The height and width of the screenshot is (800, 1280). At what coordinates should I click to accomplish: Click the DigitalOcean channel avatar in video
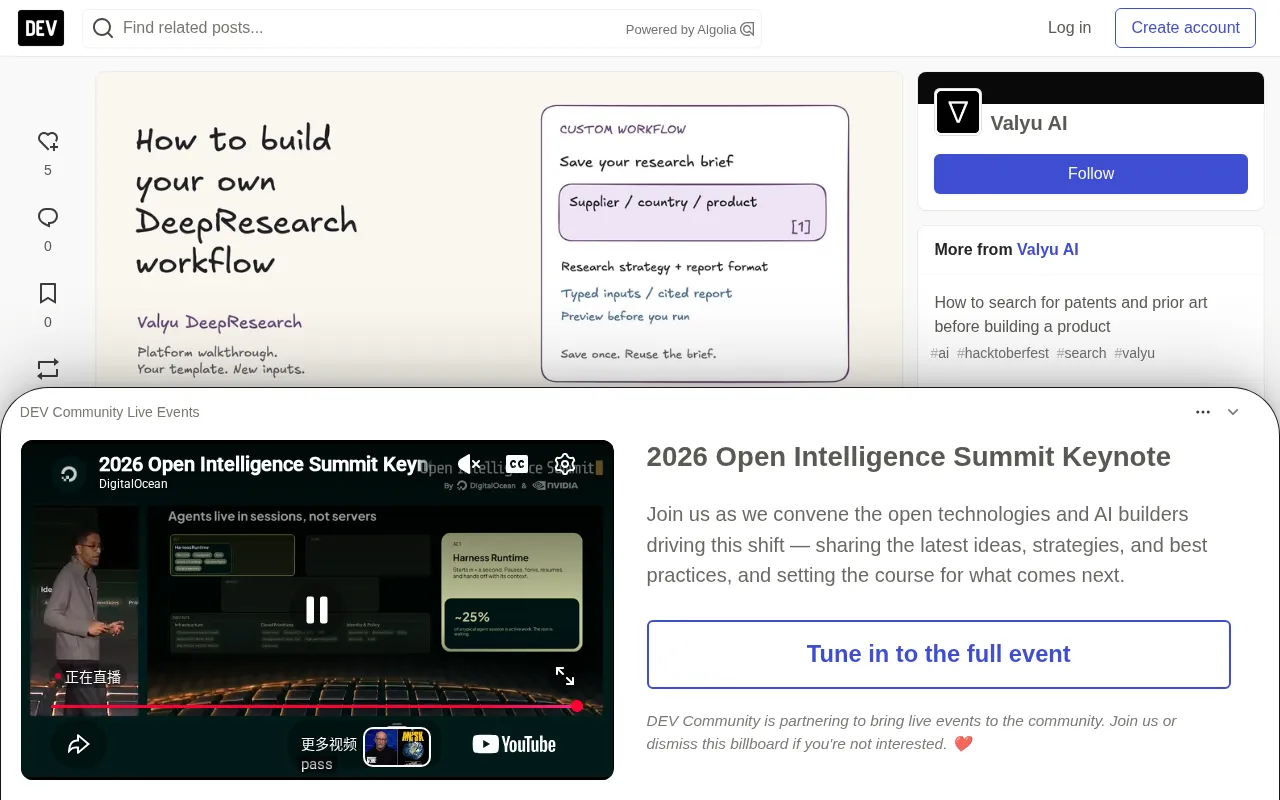(x=69, y=474)
